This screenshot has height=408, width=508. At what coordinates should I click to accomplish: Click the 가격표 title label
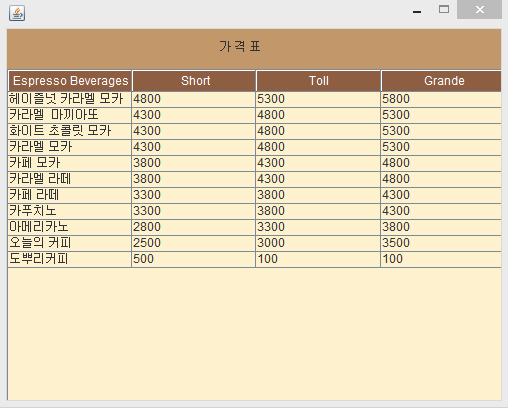(240, 46)
